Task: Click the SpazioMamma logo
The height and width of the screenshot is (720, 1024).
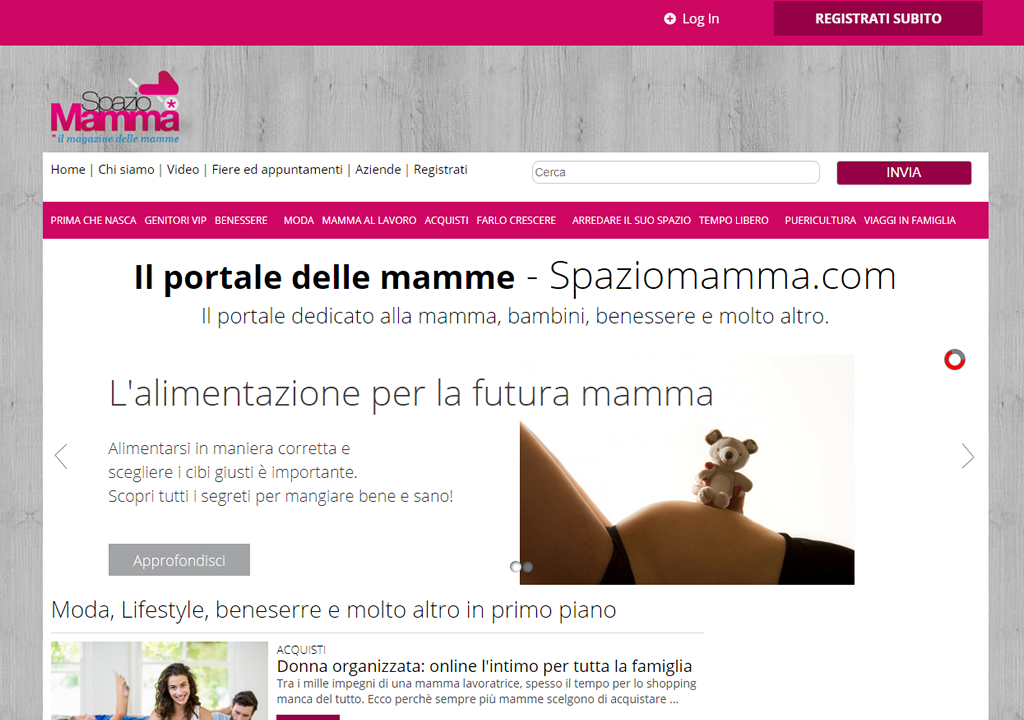Action: (x=115, y=107)
